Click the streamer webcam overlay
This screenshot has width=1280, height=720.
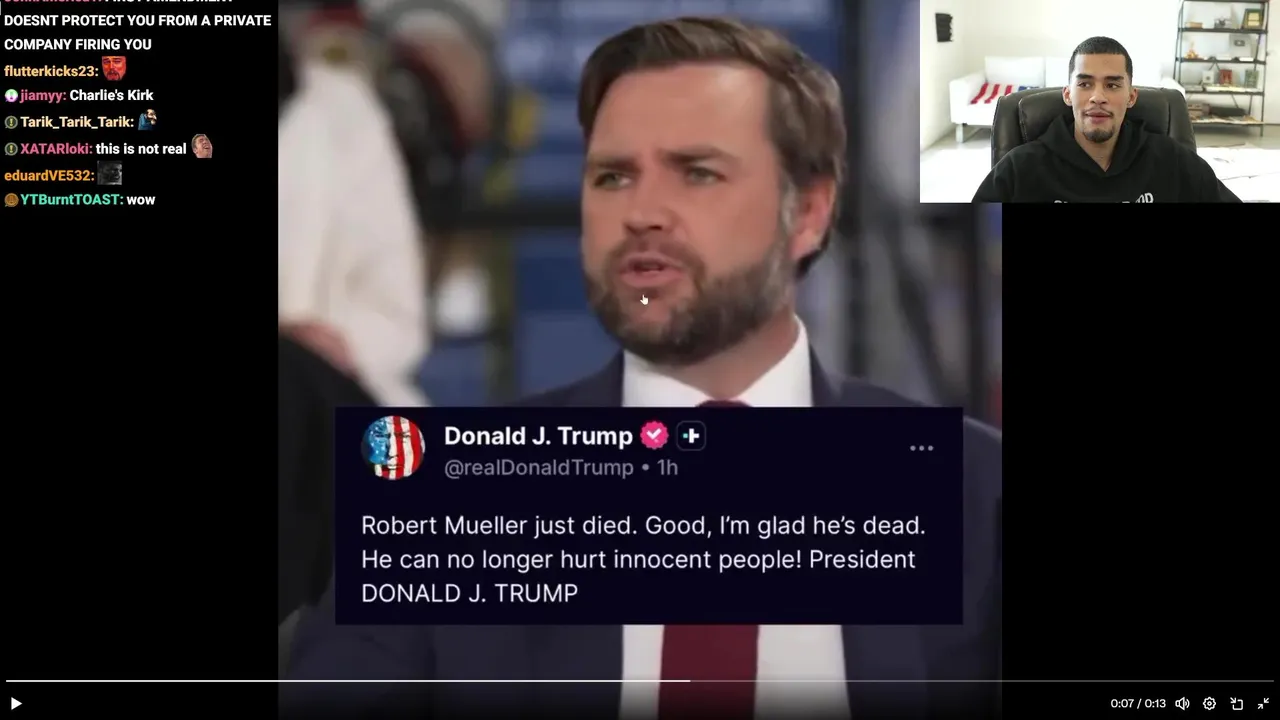coord(1100,101)
